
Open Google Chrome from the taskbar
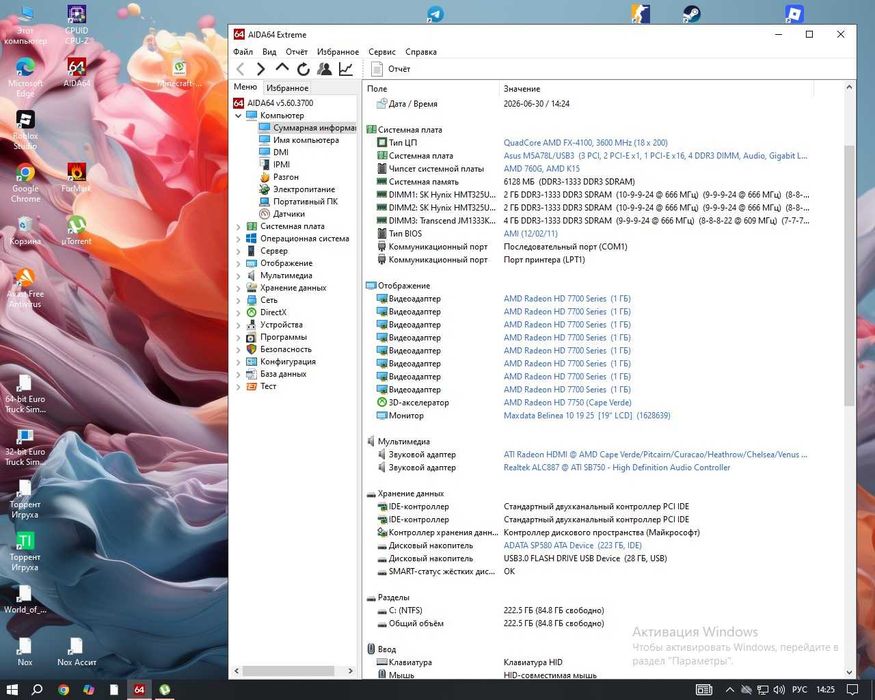[63, 689]
